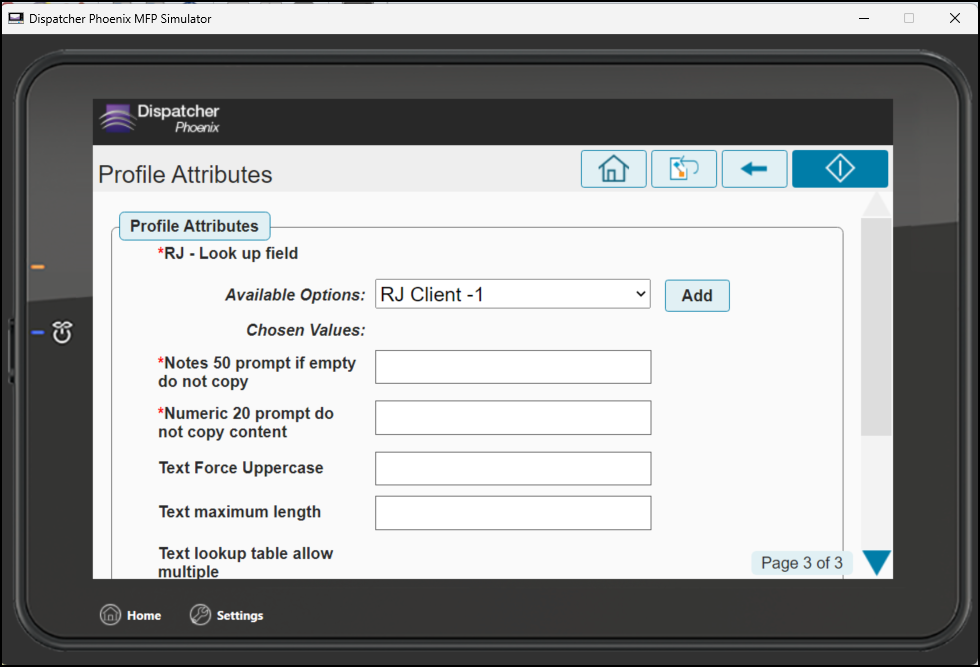Start the job with the diamond start button
Image resolution: width=980 pixels, height=667 pixels.
click(839, 169)
